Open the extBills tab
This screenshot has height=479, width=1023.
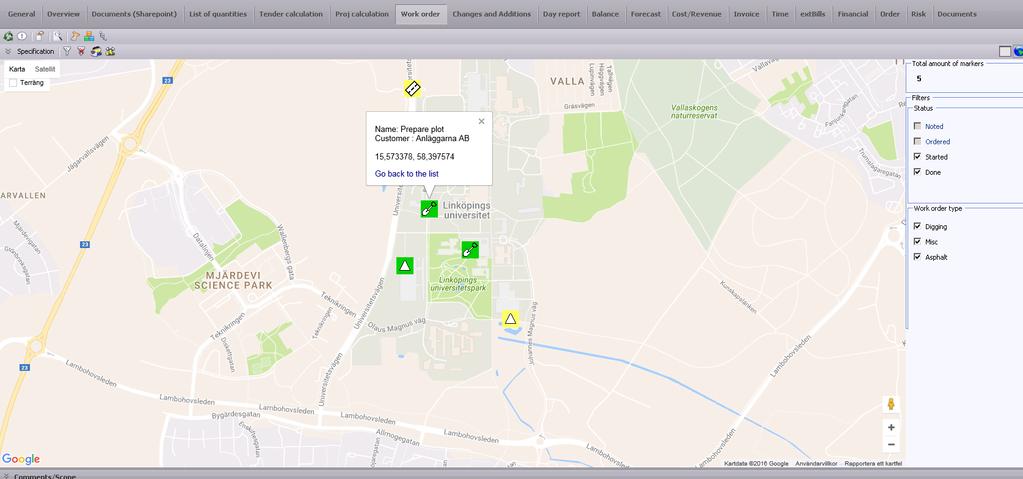(812, 14)
